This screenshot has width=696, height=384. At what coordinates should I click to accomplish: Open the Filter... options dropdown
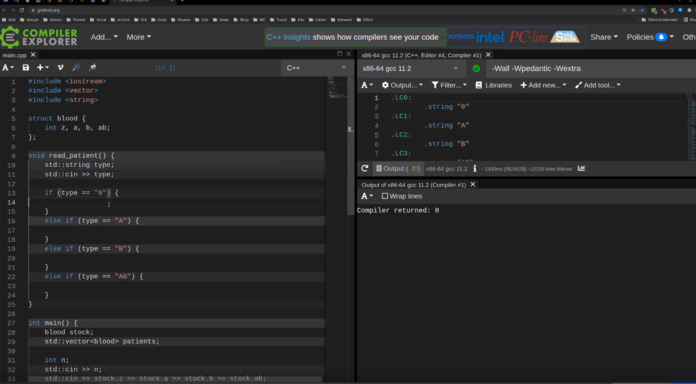pyautogui.click(x=449, y=85)
